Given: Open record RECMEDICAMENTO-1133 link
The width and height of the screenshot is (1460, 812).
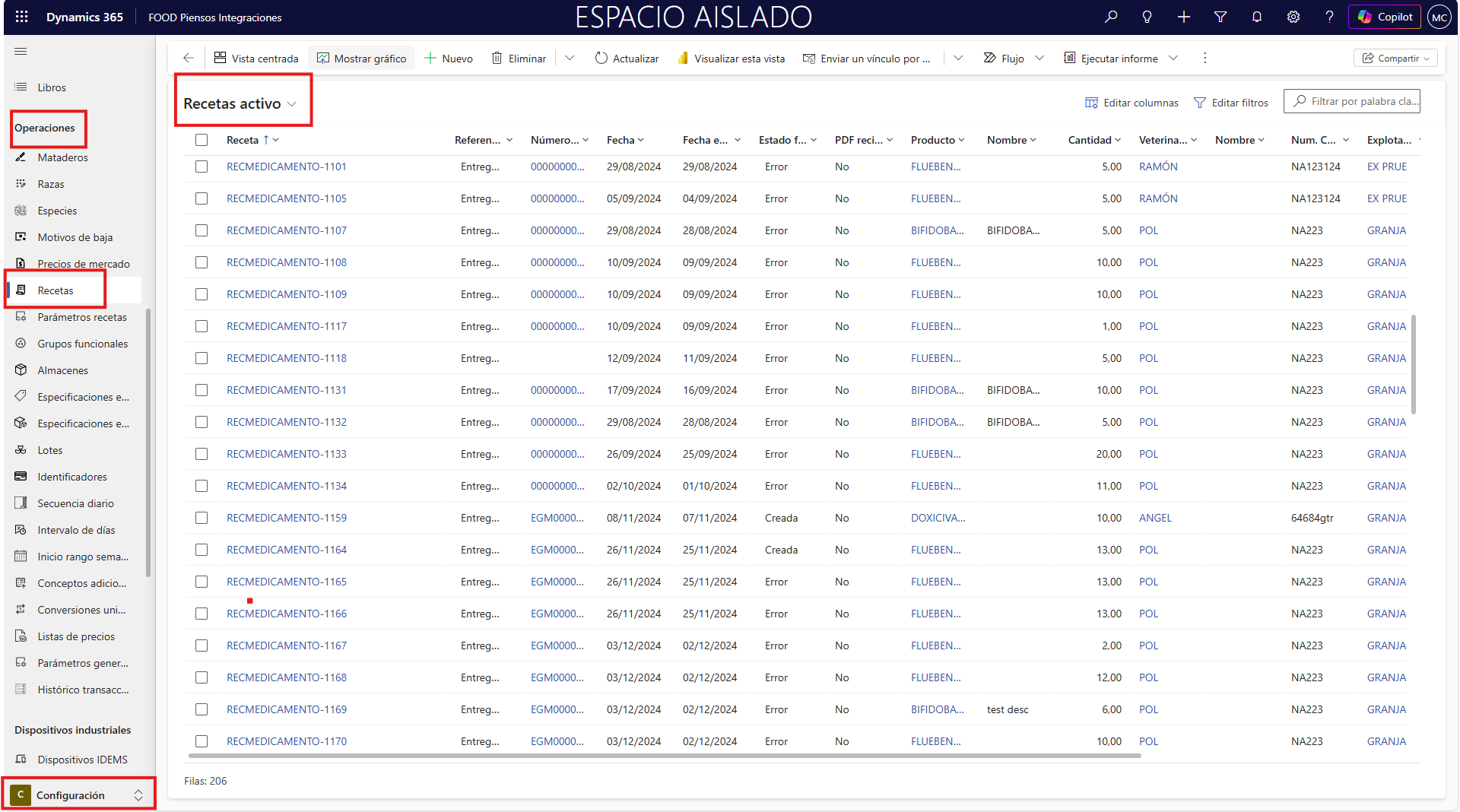Looking at the screenshot, I should click(287, 454).
